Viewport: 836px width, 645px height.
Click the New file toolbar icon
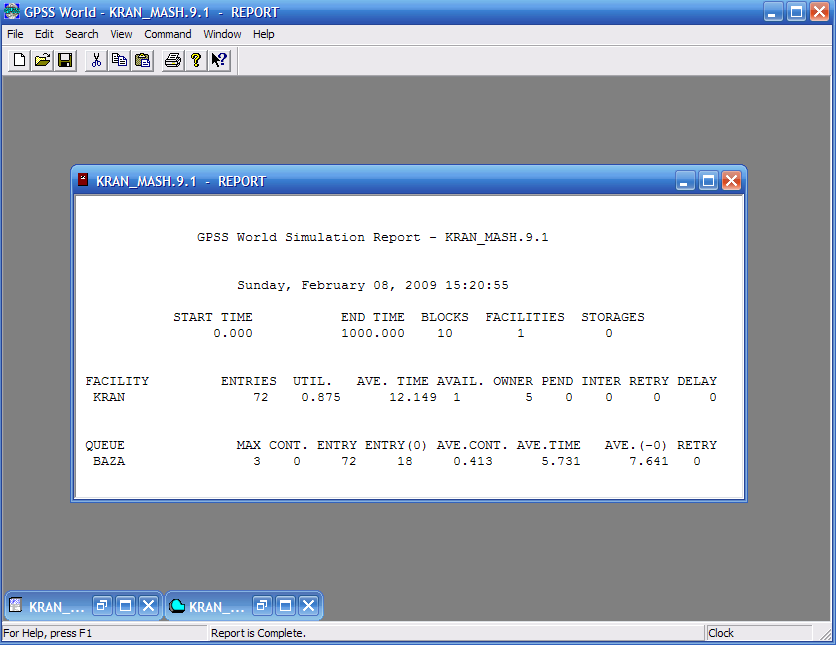[19, 60]
